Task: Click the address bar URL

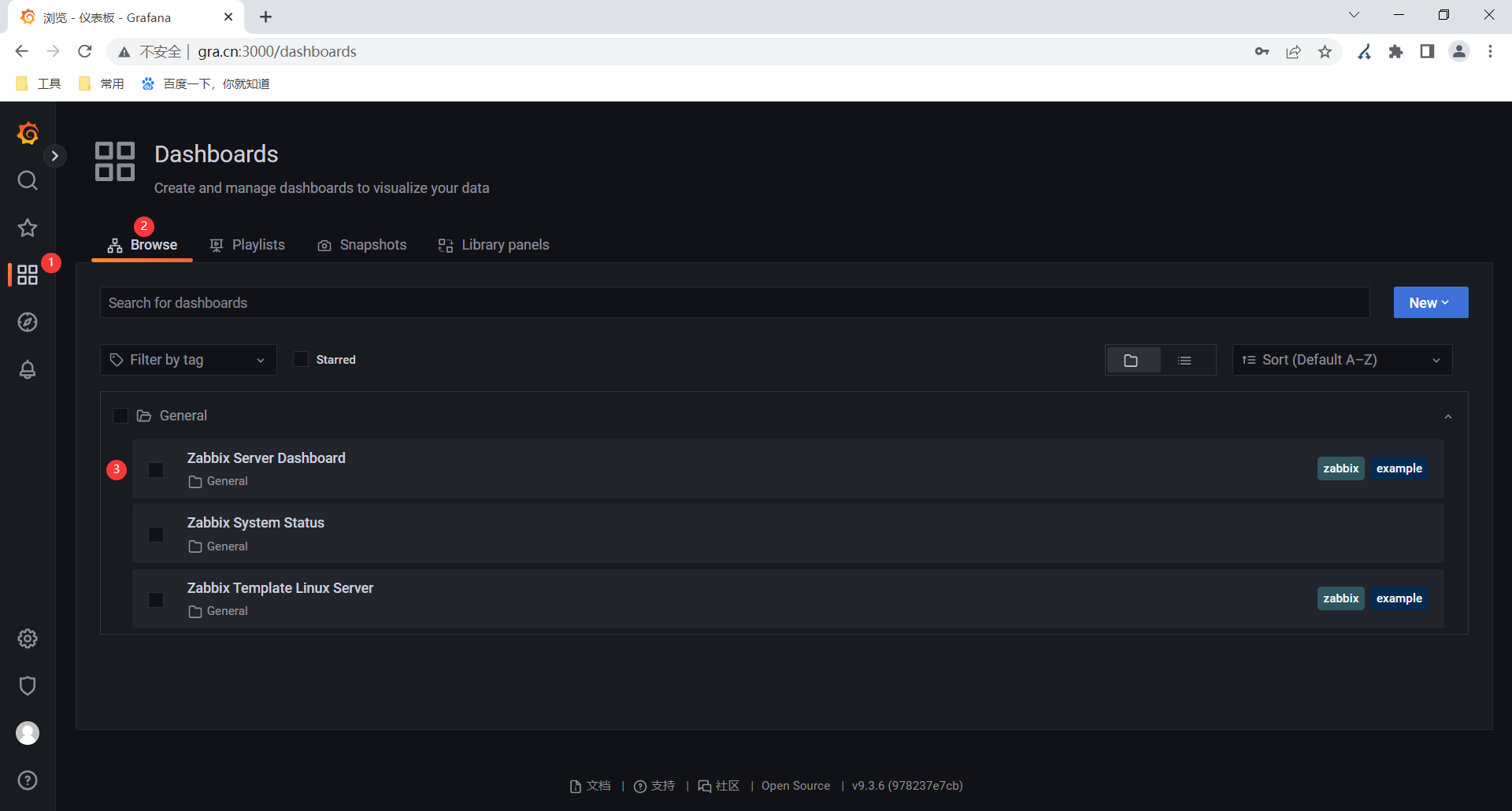Action: point(277,51)
